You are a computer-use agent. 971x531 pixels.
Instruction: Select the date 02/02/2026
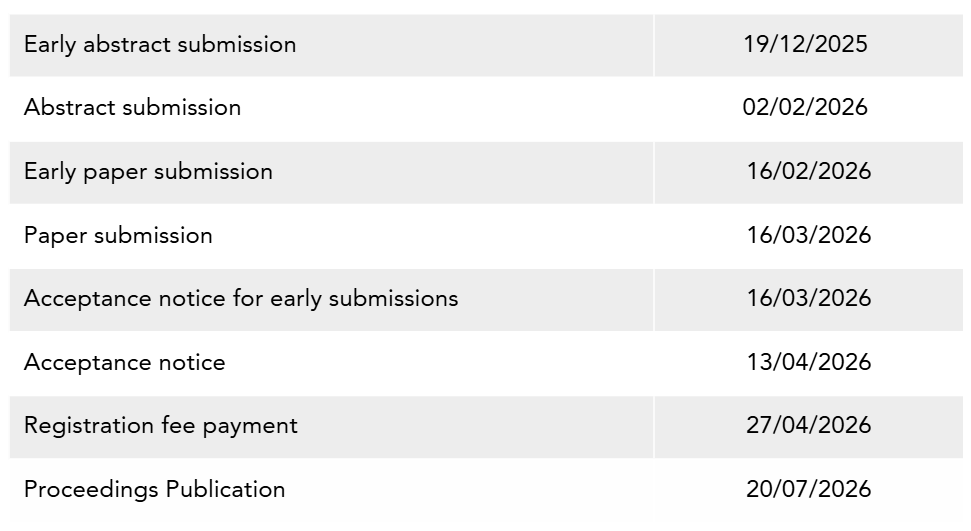(x=805, y=108)
